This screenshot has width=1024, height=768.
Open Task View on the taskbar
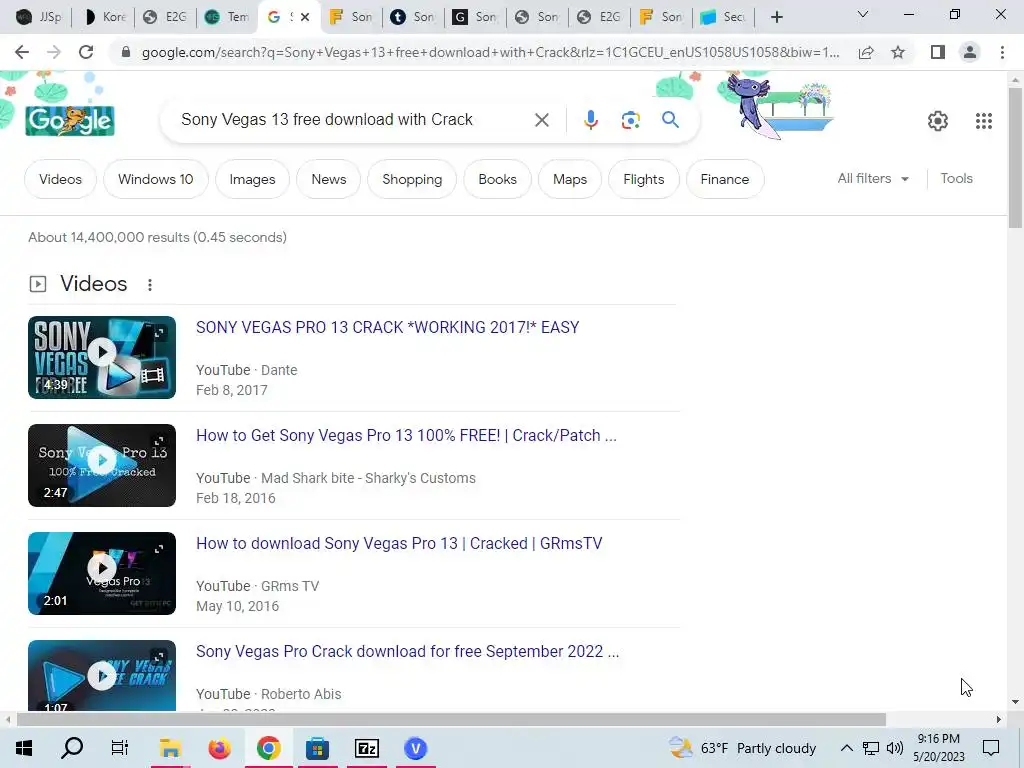coord(120,748)
